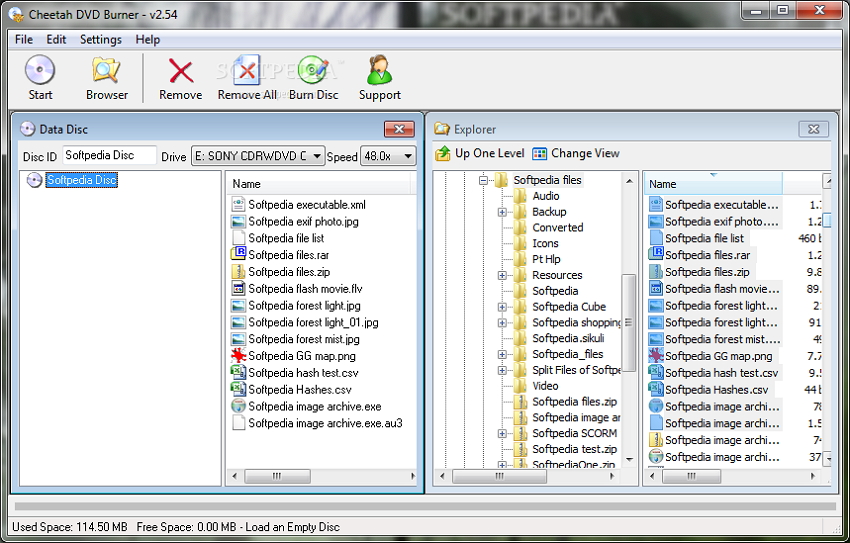The width and height of the screenshot is (850, 543).
Task: Click the Softpedia Disc tree disc icon
Action: pyautogui.click(x=34, y=180)
